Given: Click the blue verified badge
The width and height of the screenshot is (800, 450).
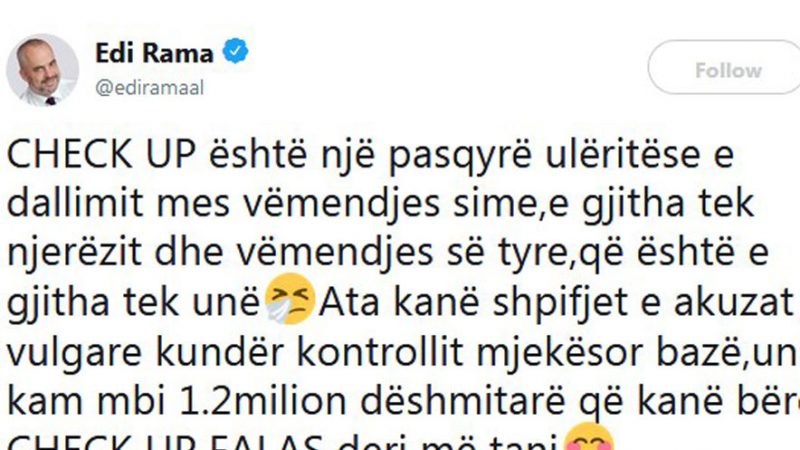Looking at the screenshot, I should (x=235, y=52).
